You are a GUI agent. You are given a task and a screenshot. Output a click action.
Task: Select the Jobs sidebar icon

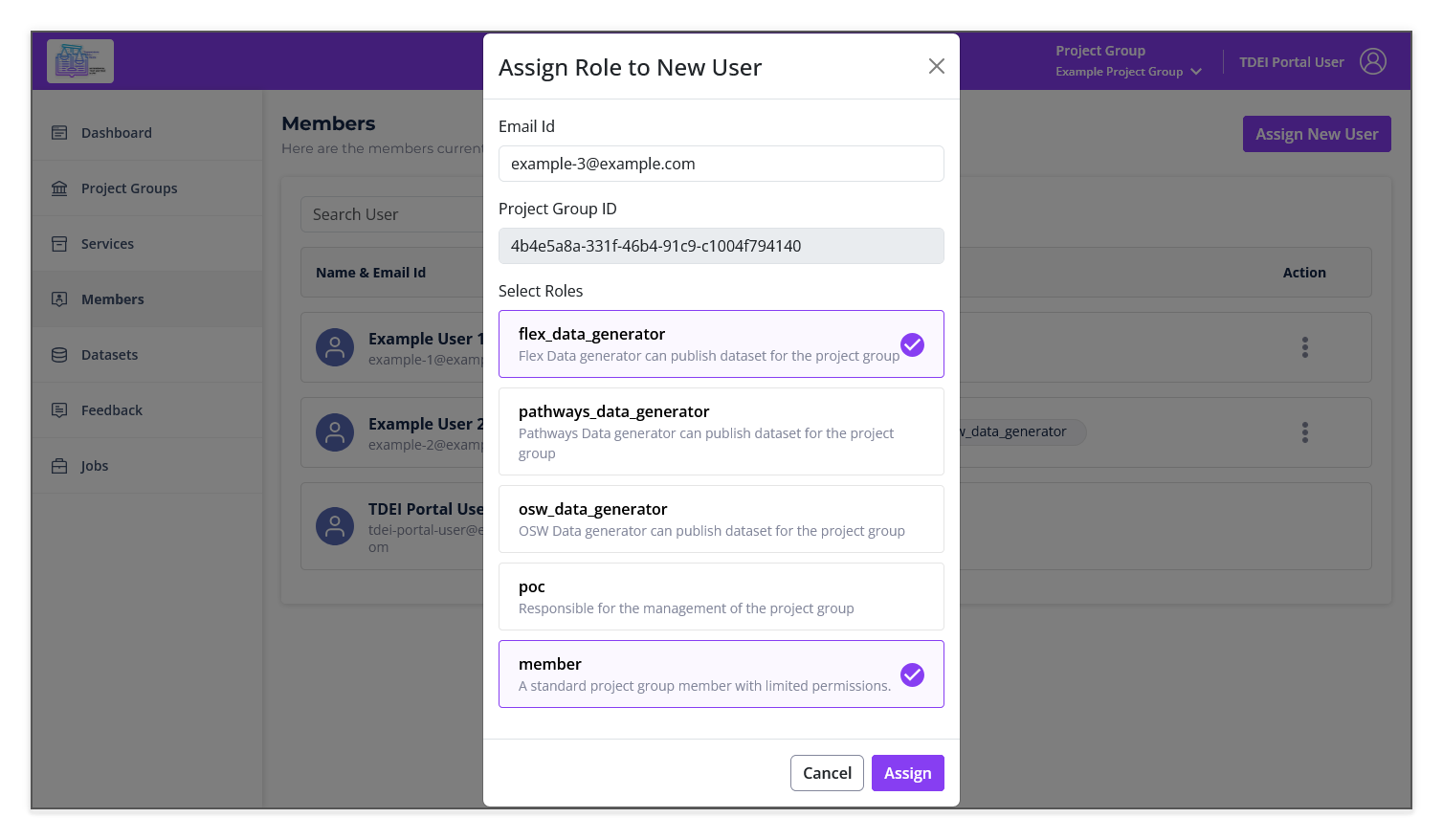coord(59,465)
